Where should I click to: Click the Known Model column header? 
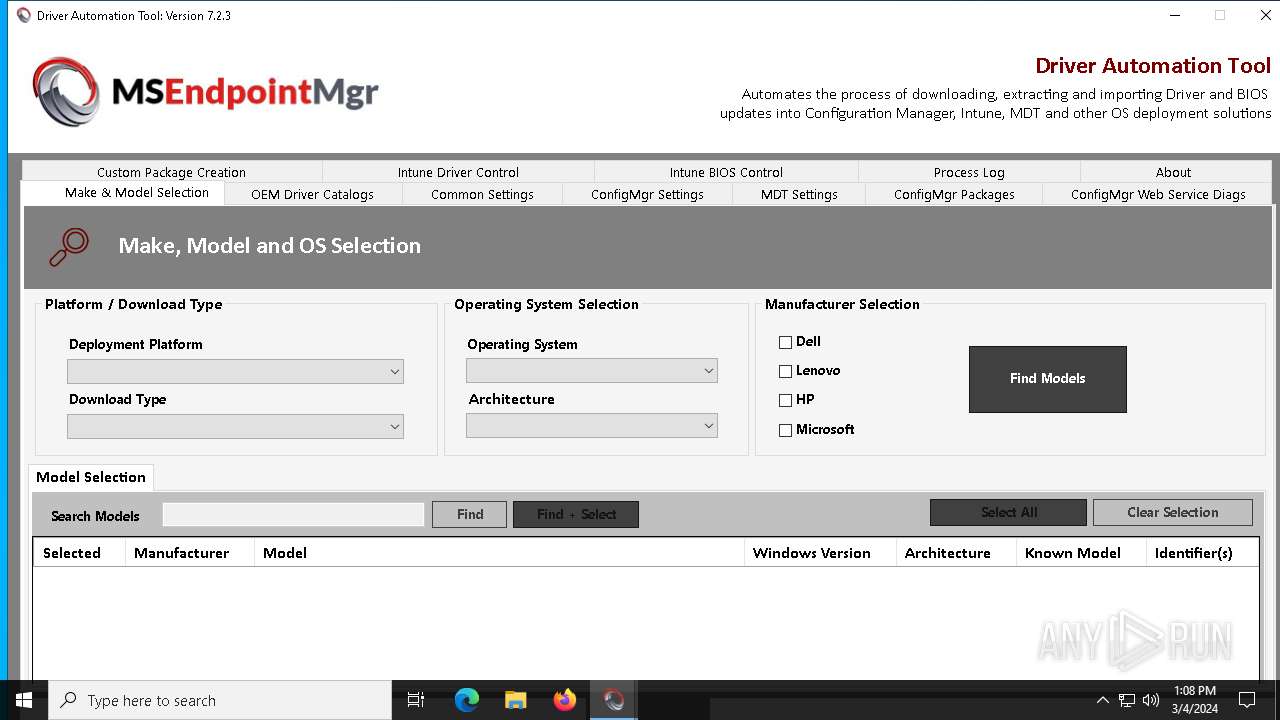pos(1081,553)
